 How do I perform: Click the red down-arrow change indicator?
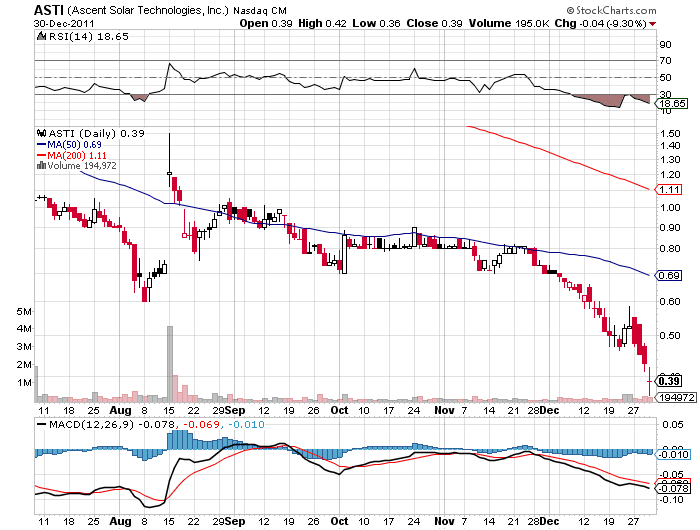click(x=652, y=24)
